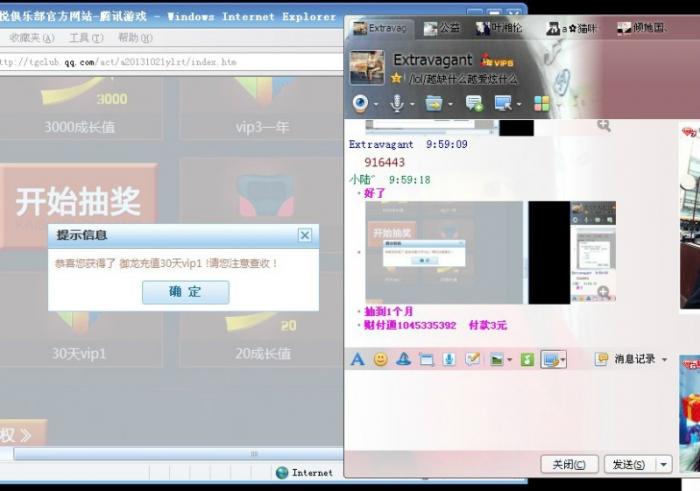Expand the screen capture dropdown arrow

563,360
